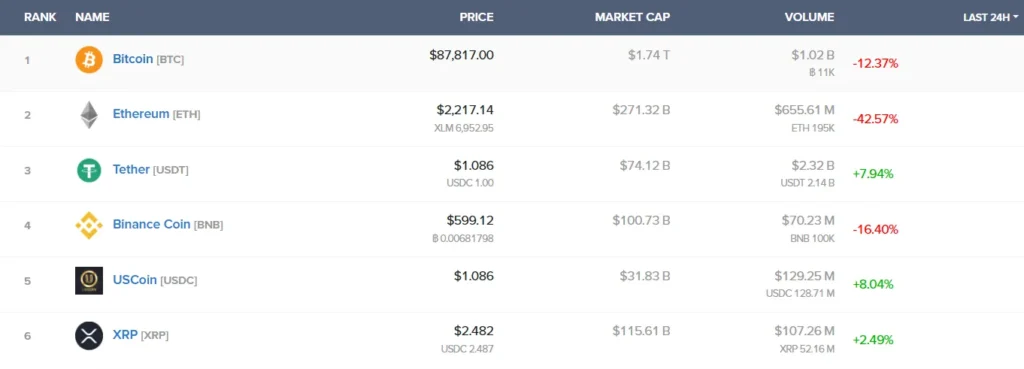Image resolution: width=1024 pixels, height=369 pixels.
Task: Open the Binance Coin name link
Action: click(x=152, y=224)
